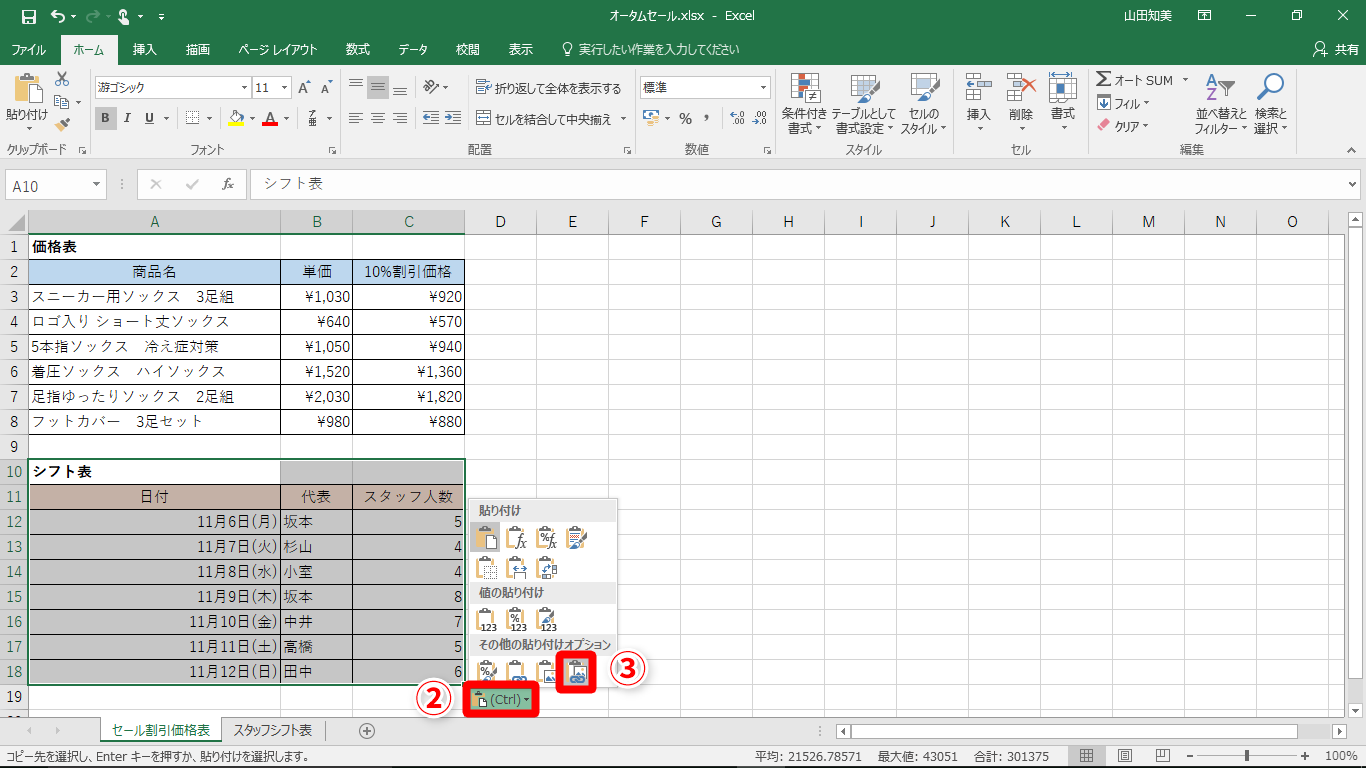The image size is (1366, 768).
Task: Apply the yellow fill color
Action: pos(236,118)
